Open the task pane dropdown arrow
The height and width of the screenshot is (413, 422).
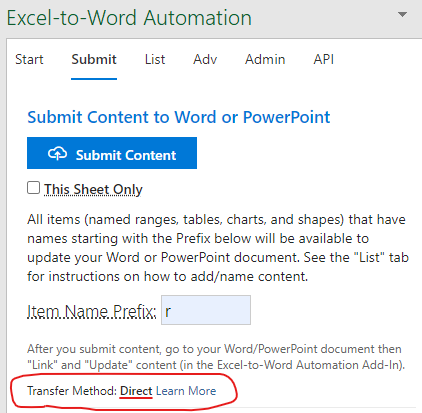pos(403,15)
